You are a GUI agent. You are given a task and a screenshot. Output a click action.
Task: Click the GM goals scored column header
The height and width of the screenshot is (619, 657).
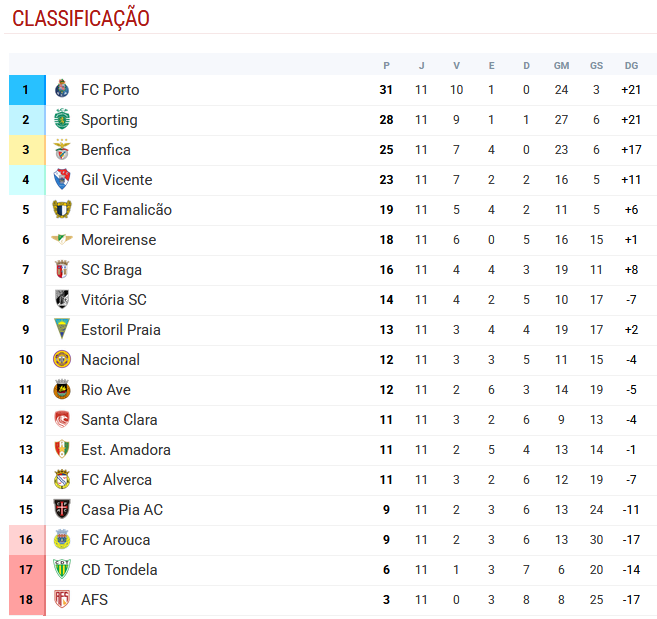pyautogui.click(x=561, y=65)
